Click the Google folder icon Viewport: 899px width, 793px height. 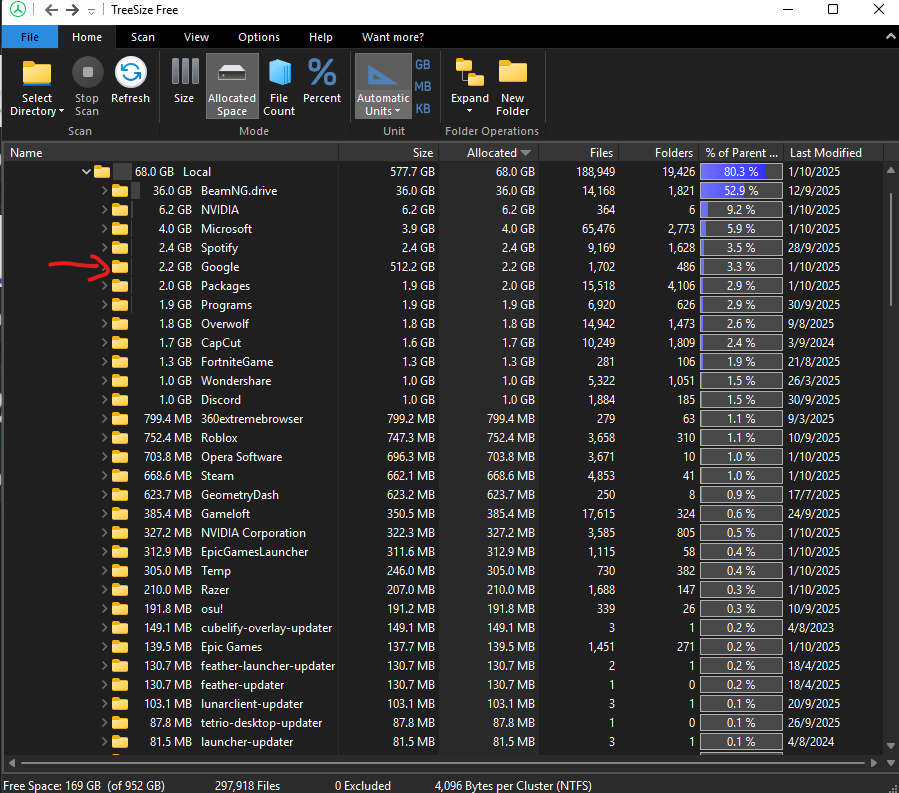click(120, 267)
